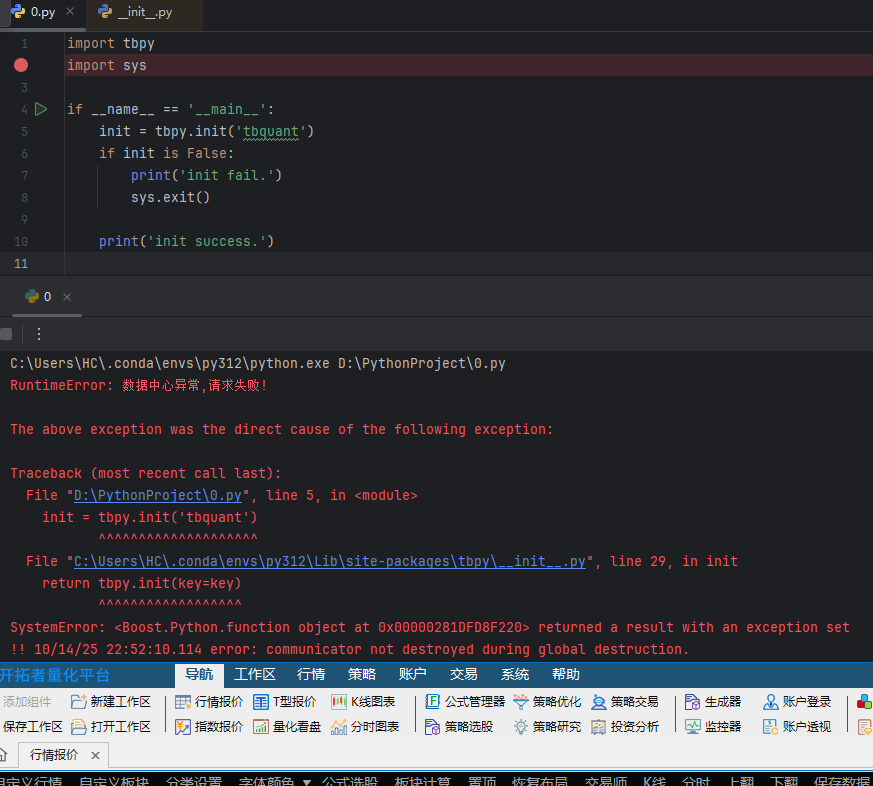The height and width of the screenshot is (786, 873).
Task: Remove the breakpoint on line 2
Action: (x=21, y=65)
